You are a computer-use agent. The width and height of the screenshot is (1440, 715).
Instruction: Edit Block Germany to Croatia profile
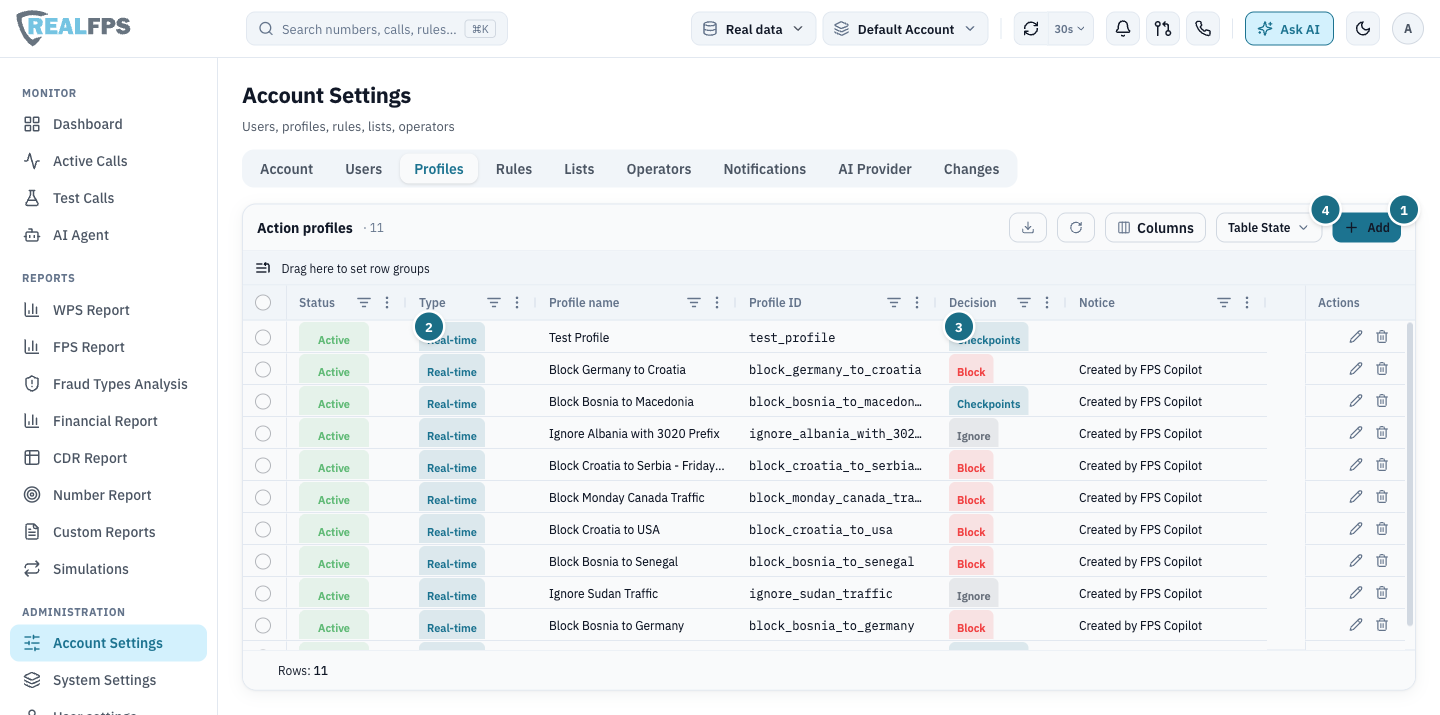click(x=1356, y=369)
